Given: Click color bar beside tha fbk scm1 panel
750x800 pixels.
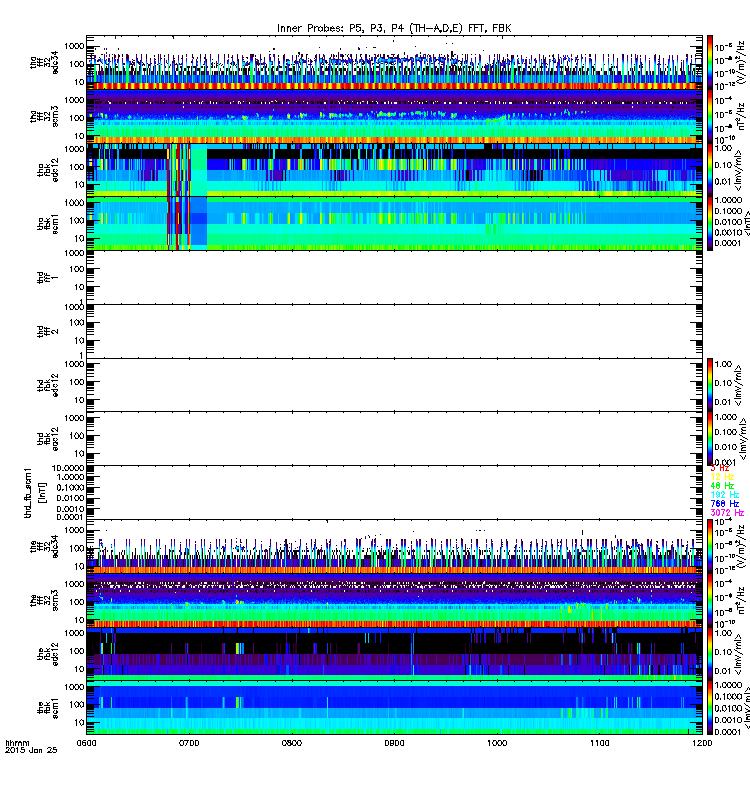Looking at the screenshot, I should 709,223.
